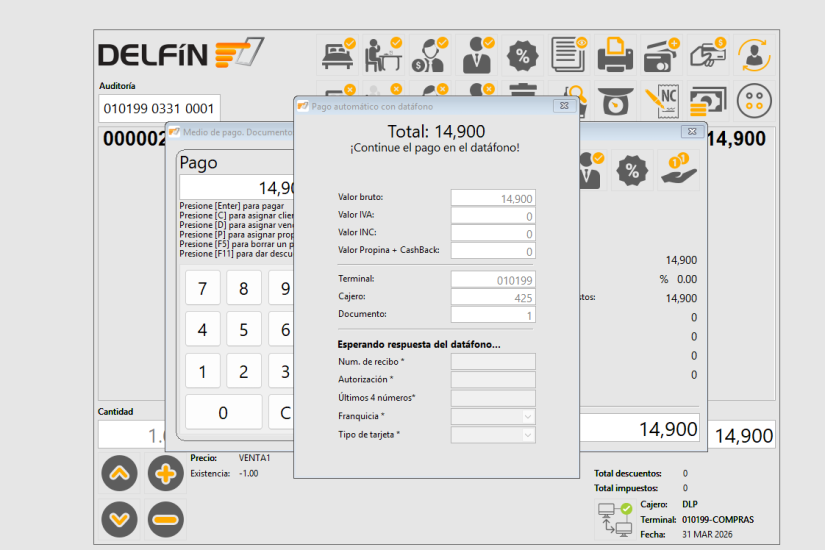Click the Autorización input field
The image size is (825, 550).
point(493,379)
